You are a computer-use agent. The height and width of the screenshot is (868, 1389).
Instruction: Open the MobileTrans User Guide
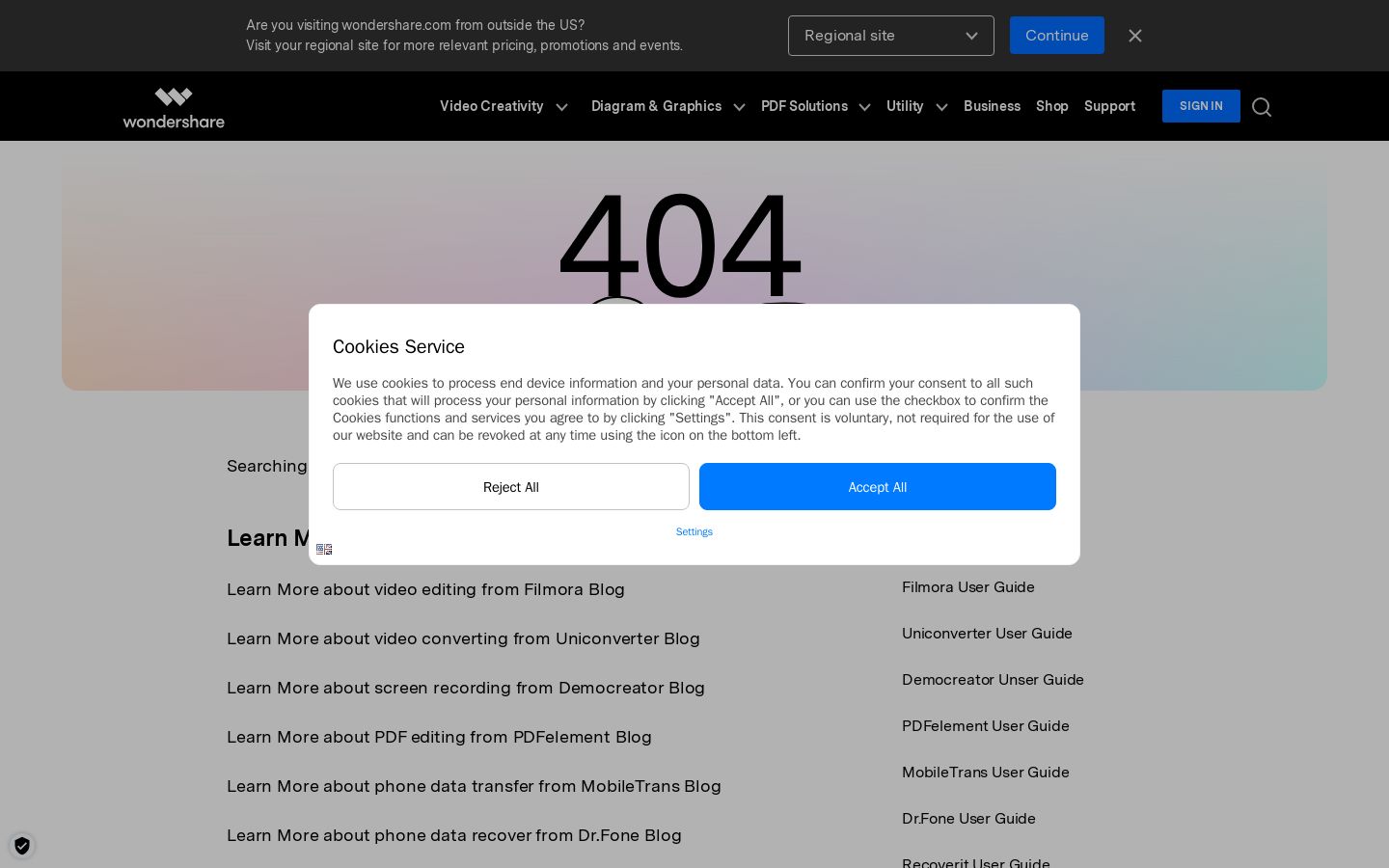[x=986, y=773]
